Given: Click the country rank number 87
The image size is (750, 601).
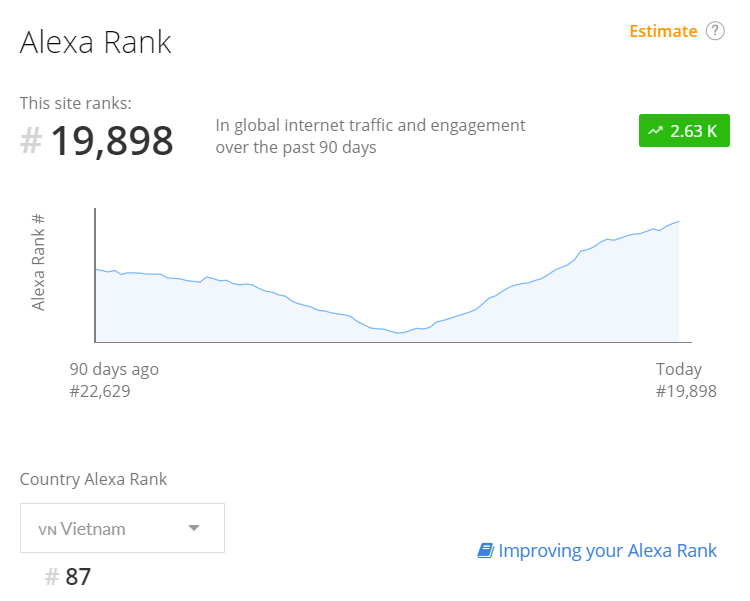Looking at the screenshot, I should pyautogui.click(x=78, y=577).
